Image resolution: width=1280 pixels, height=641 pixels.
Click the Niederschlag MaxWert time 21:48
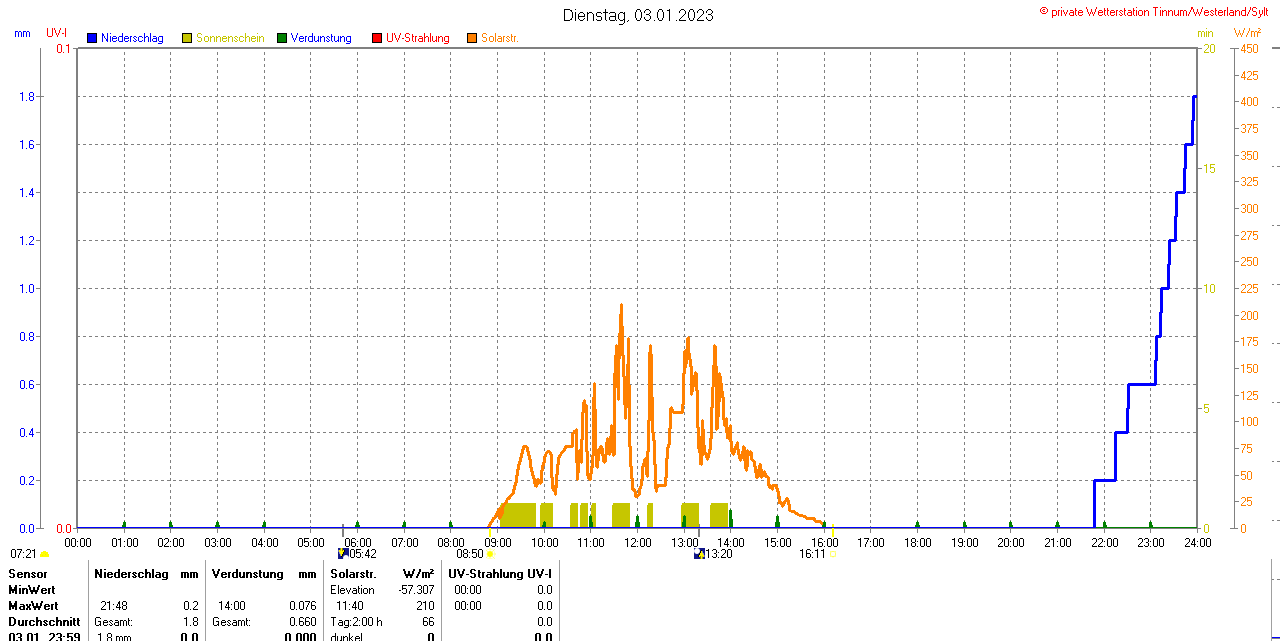pyautogui.click(x=113, y=606)
